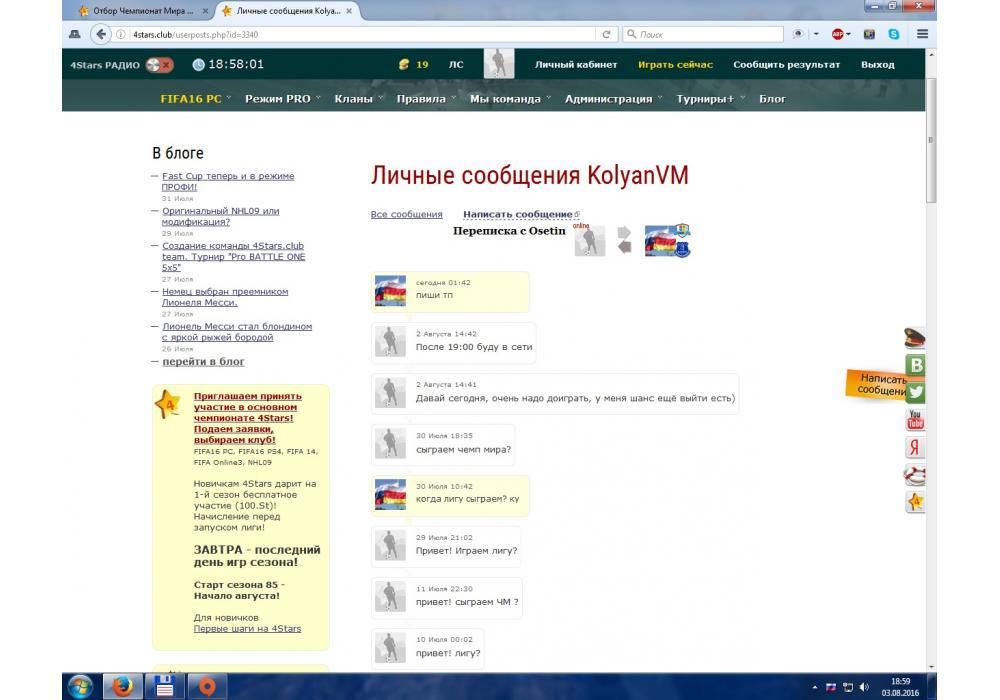Screen dimensions: 1000x700
Task: Click the reload page button
Action: tap(606, 34)
